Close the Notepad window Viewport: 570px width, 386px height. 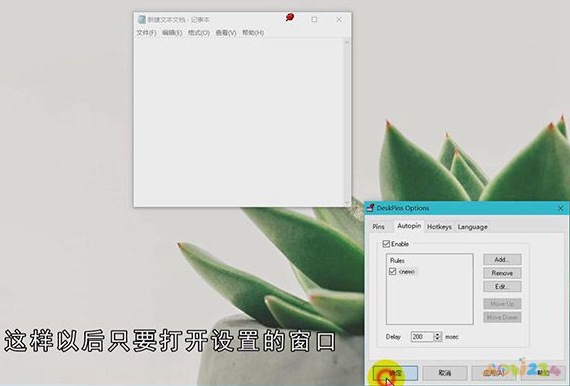coord(339,20)
